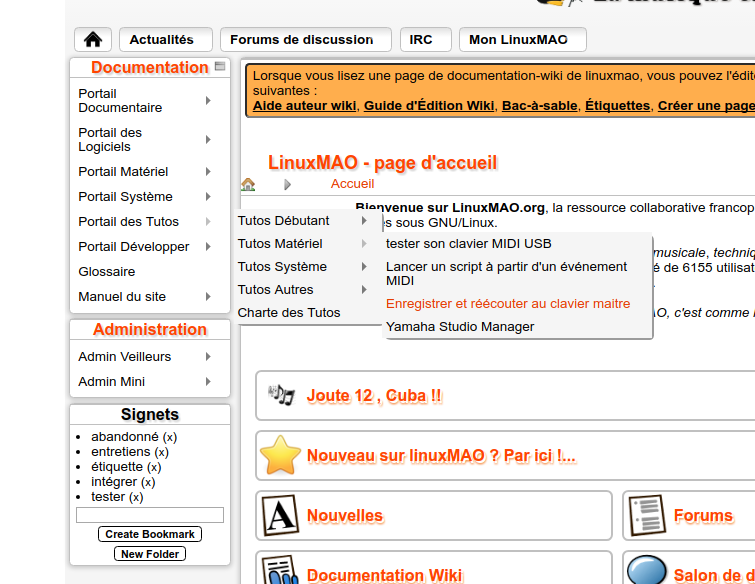Open the 'Joute 12 , Cuba !!' link
The image size is (755, 584).
point(374,396)
